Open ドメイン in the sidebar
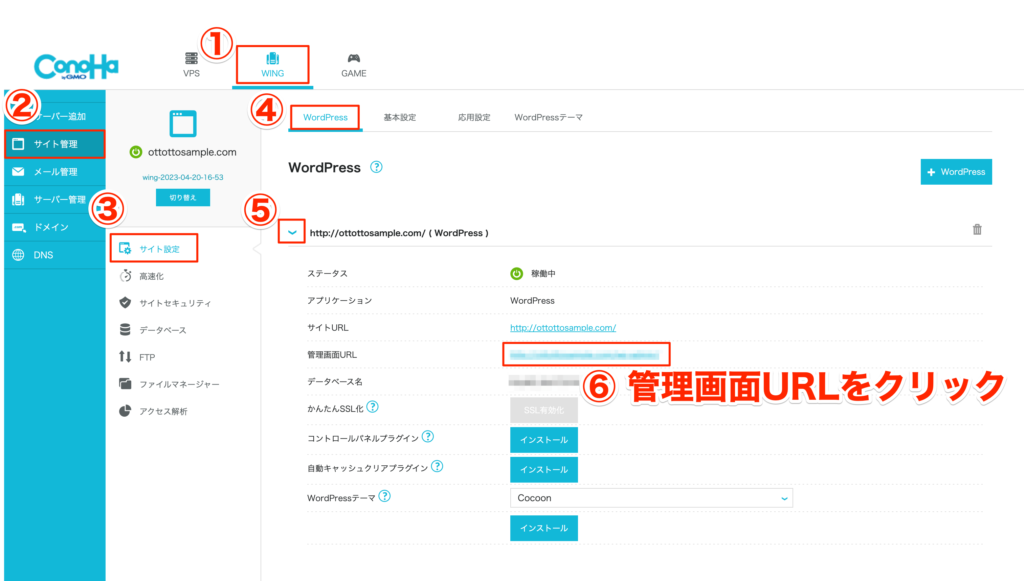The image size is (1024, 581). (x=55, y=227)
